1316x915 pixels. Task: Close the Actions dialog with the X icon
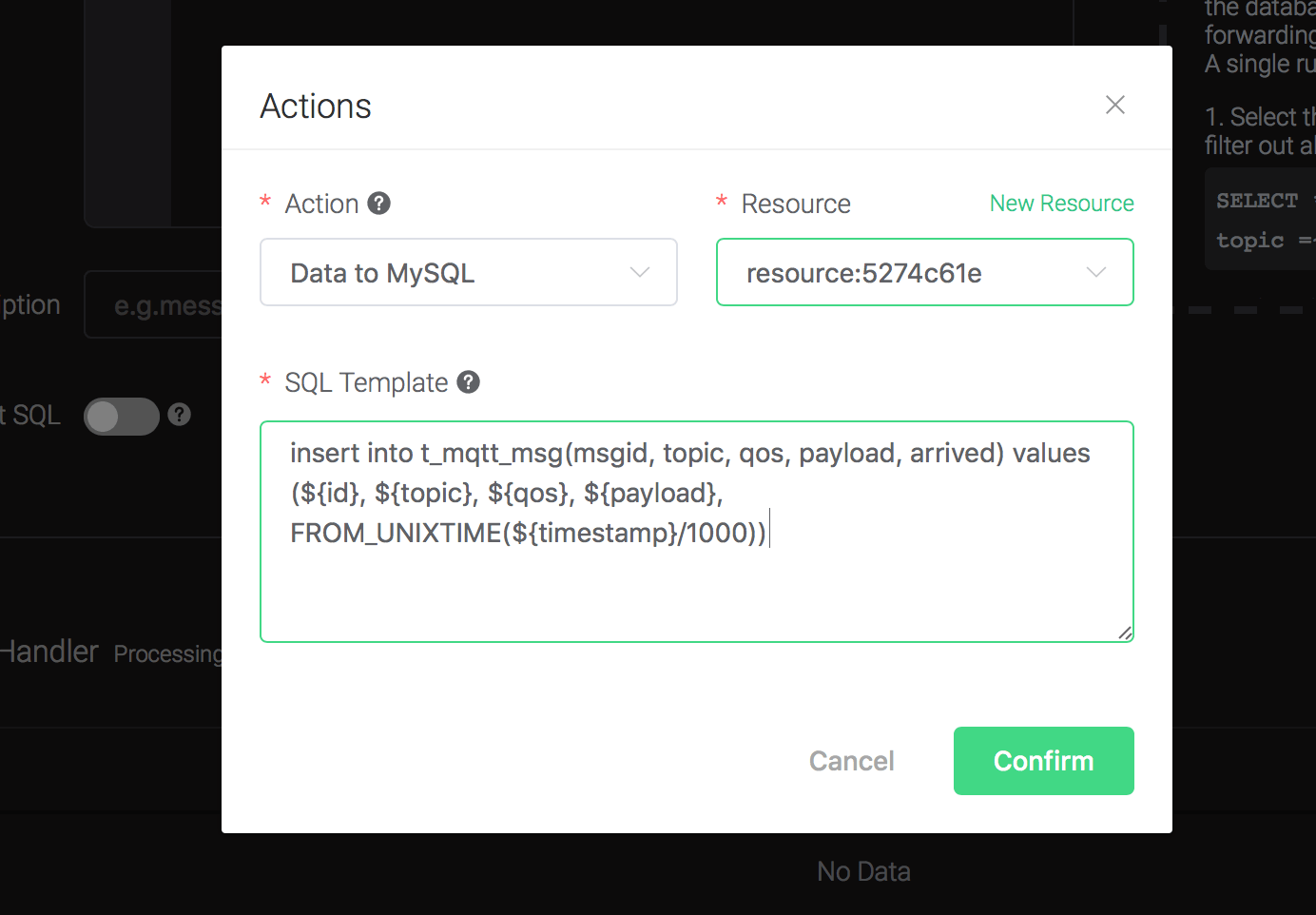(x=1114, y=105)
